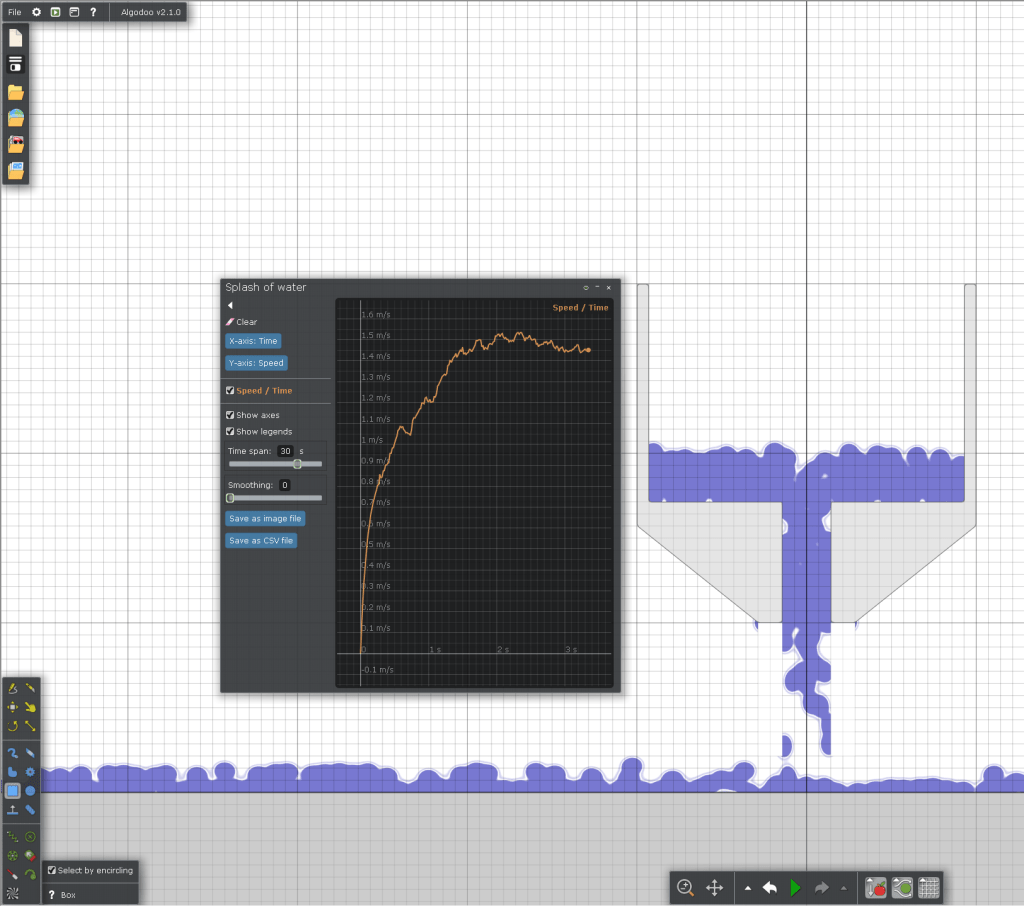This screenshot has width=1024, height=906.
Task: Collapse plot panel with the left arrow
Action: (x=230, y=305)
